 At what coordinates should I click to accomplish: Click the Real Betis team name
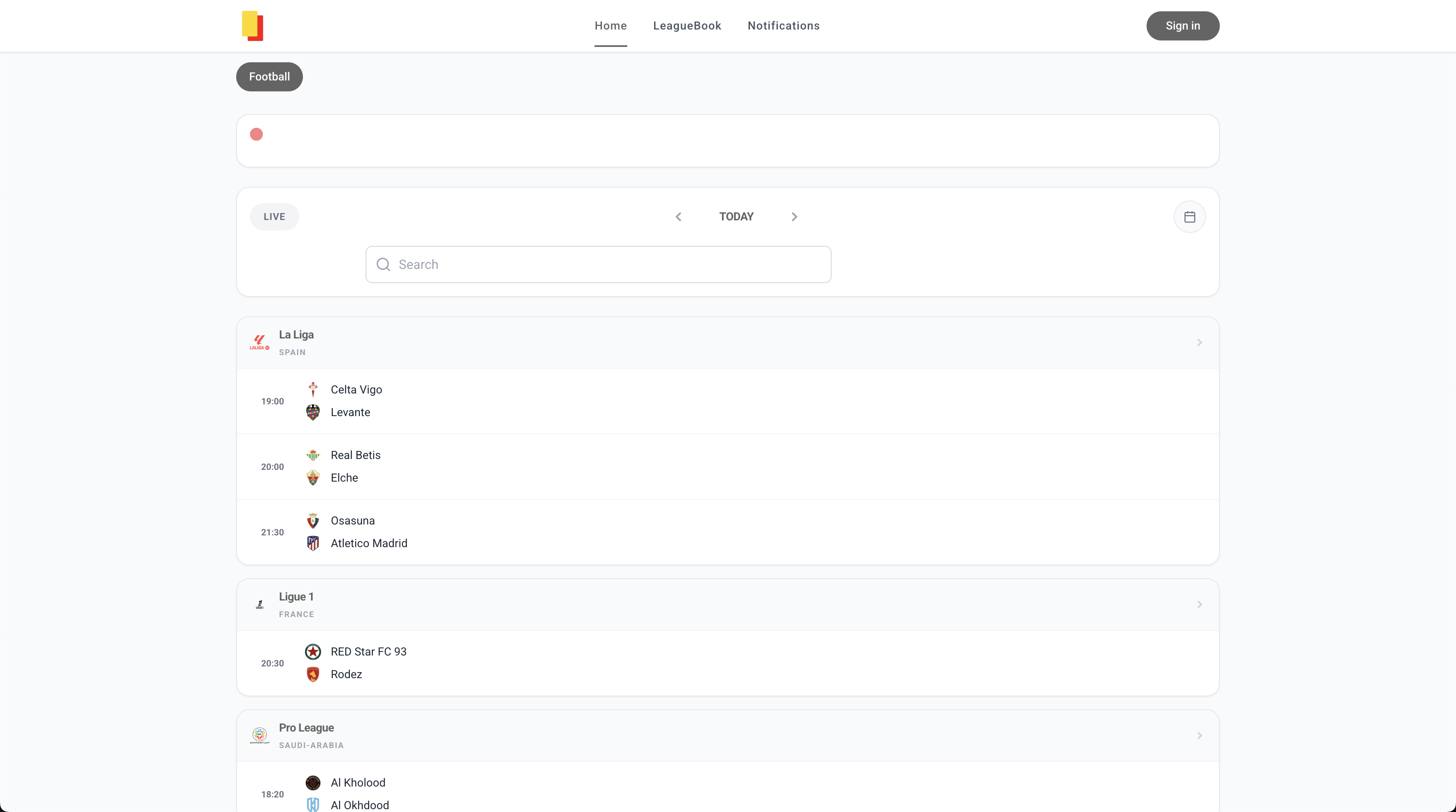click(356, 455)
